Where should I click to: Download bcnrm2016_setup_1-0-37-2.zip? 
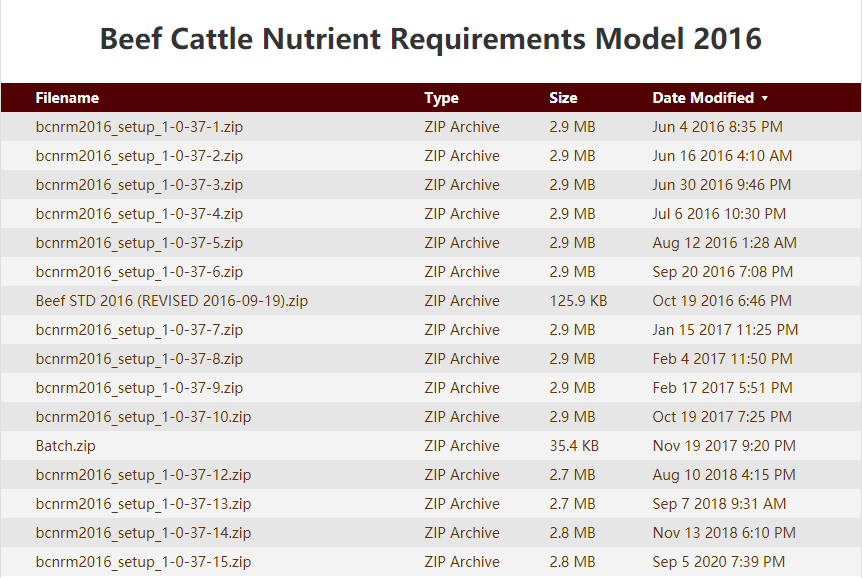click(x=139, y=156)
